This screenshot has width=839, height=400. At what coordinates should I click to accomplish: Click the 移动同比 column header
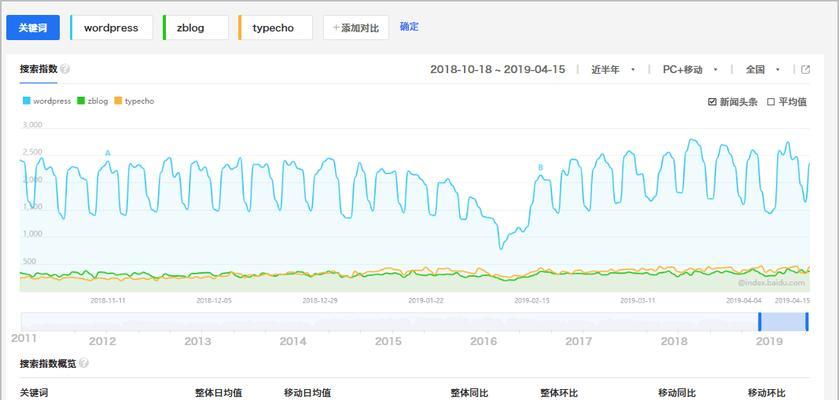[x=677, y=393]
